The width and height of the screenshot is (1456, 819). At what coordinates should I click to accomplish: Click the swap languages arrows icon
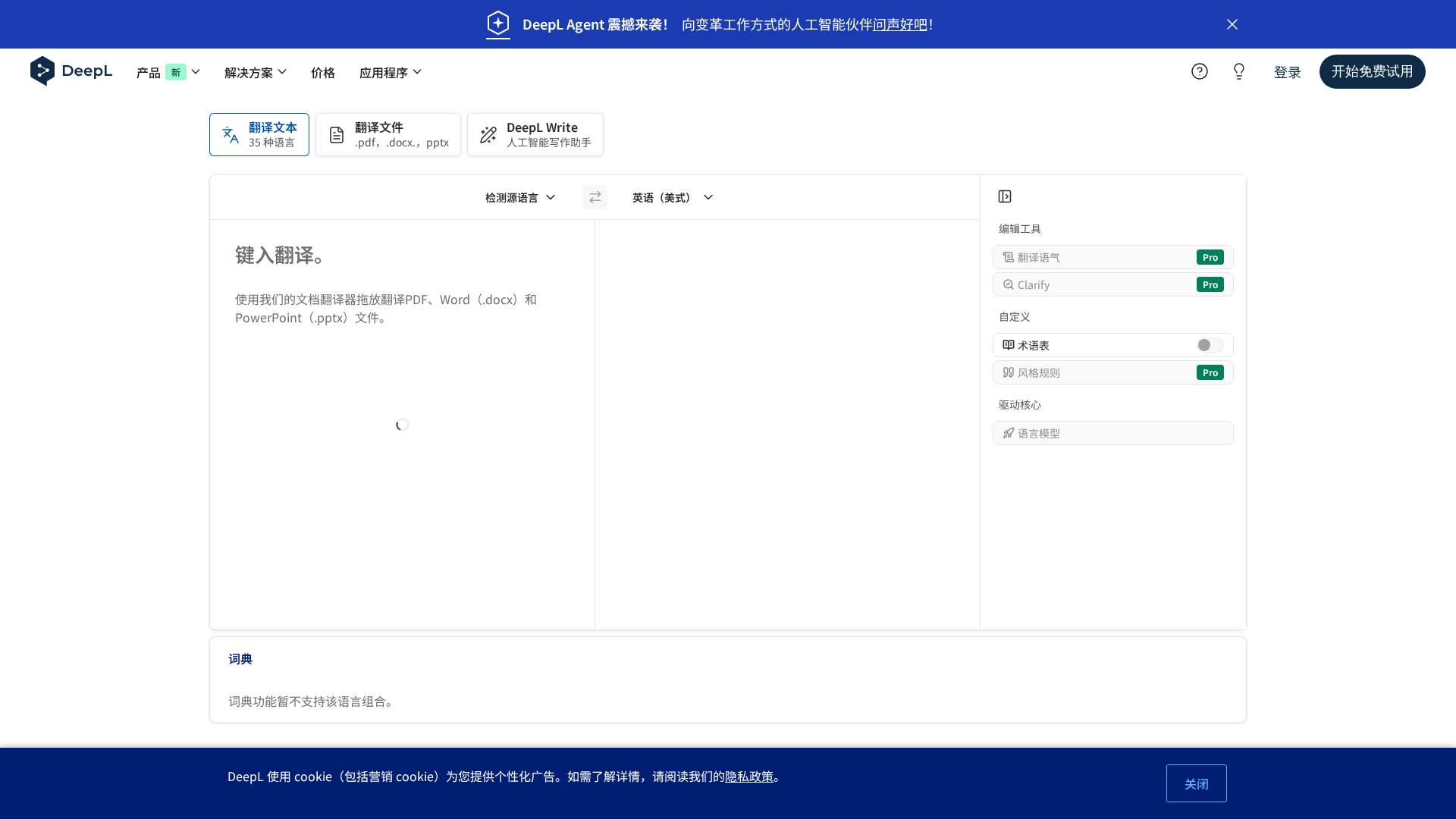[595, 197]
